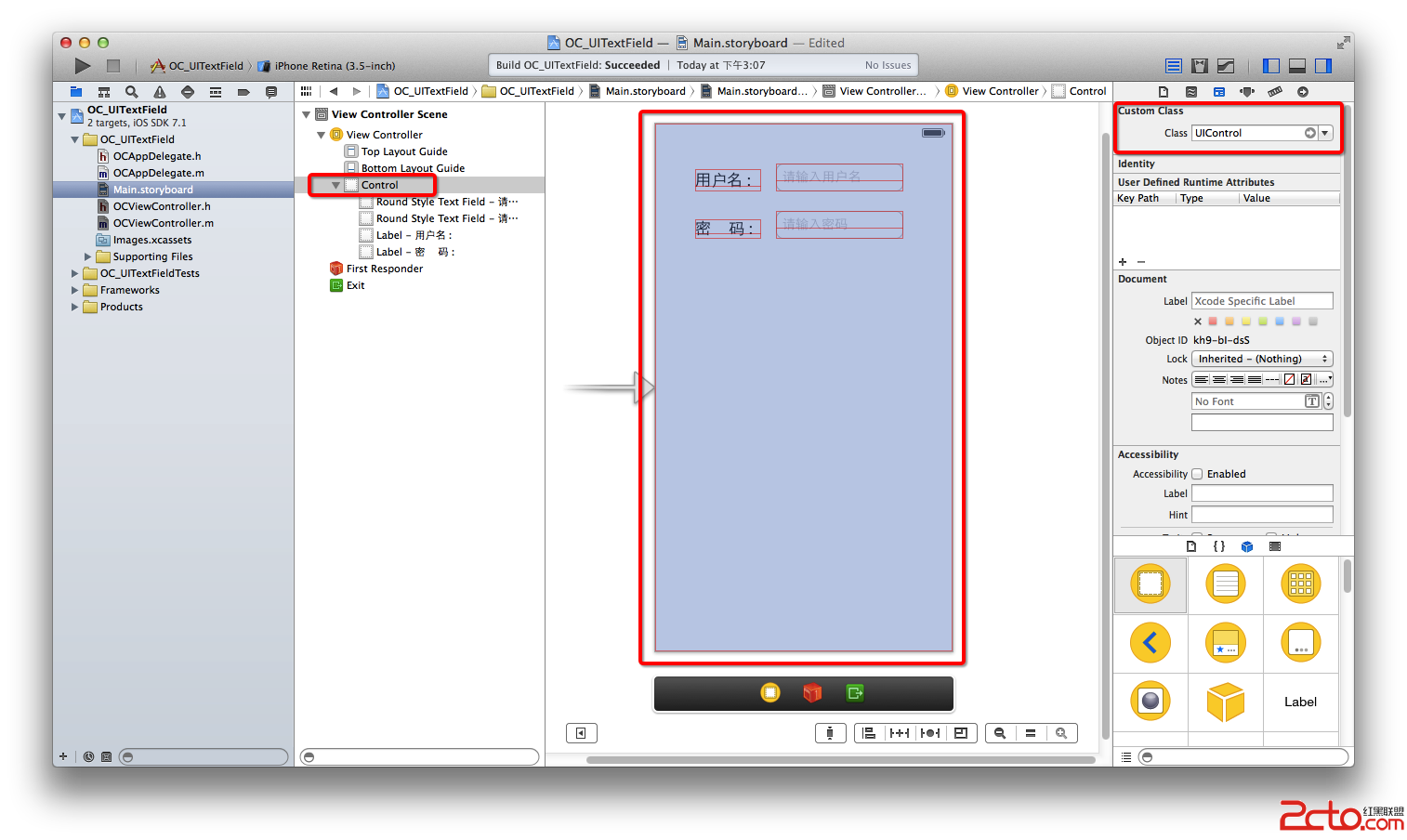Enable the Accessibility checkbox
This screenshot has height=840, width=1407.
(x=1197, y=474)
